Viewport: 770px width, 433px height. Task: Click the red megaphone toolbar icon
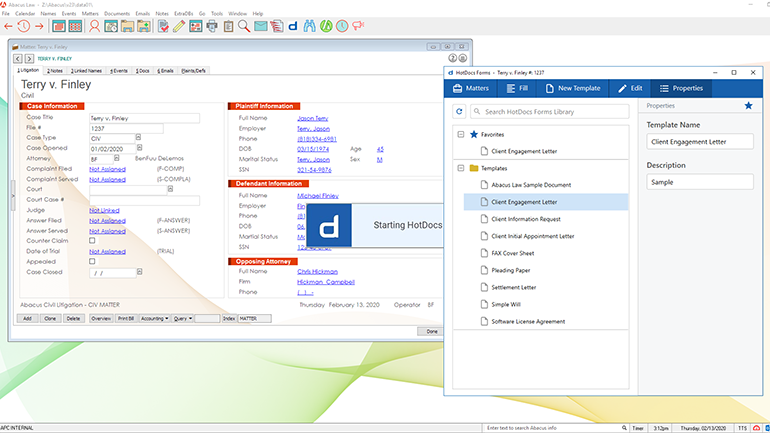click(x=358, y=26)
